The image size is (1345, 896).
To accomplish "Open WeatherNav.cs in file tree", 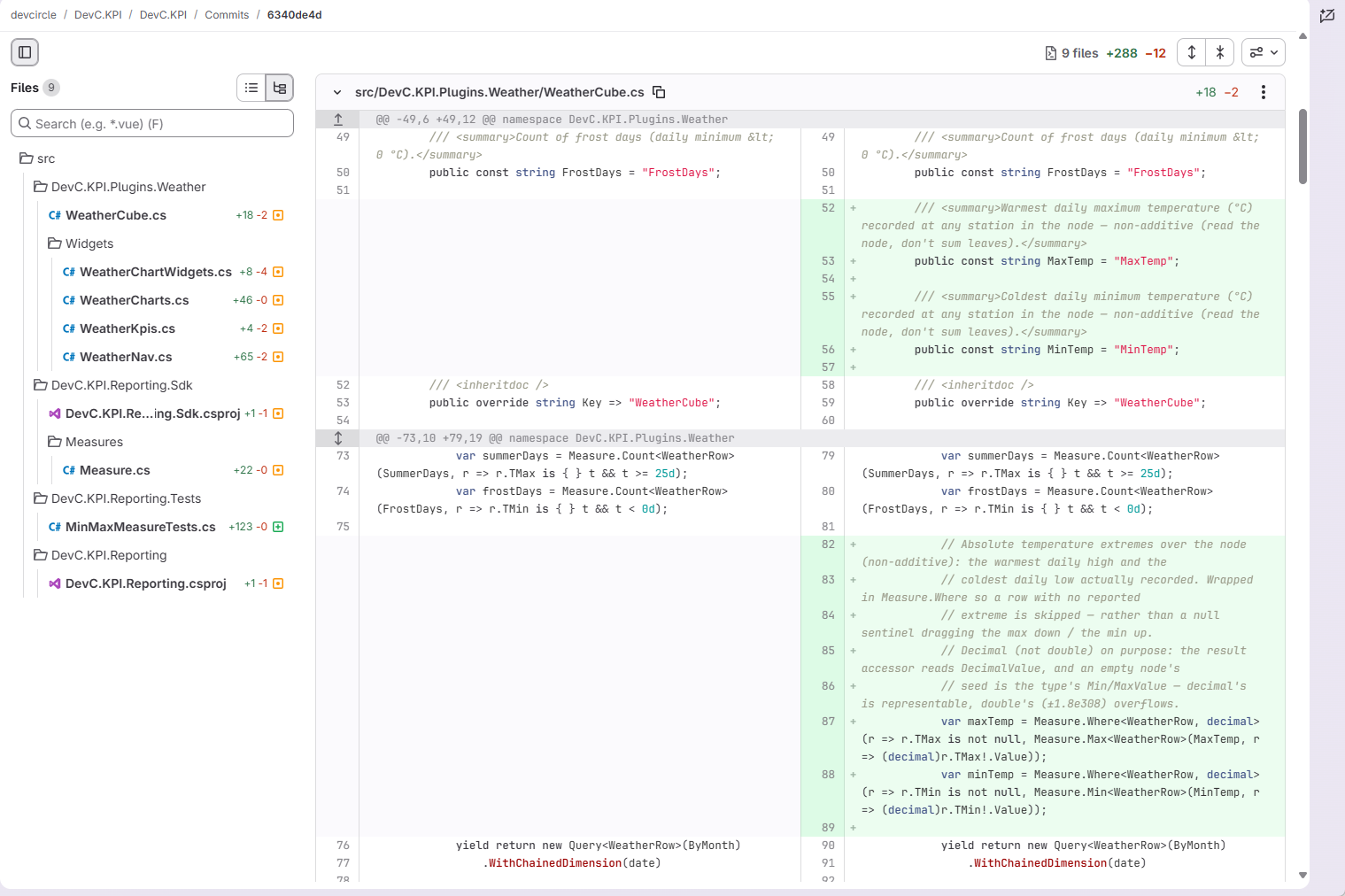I will click(x=126, y=357).
